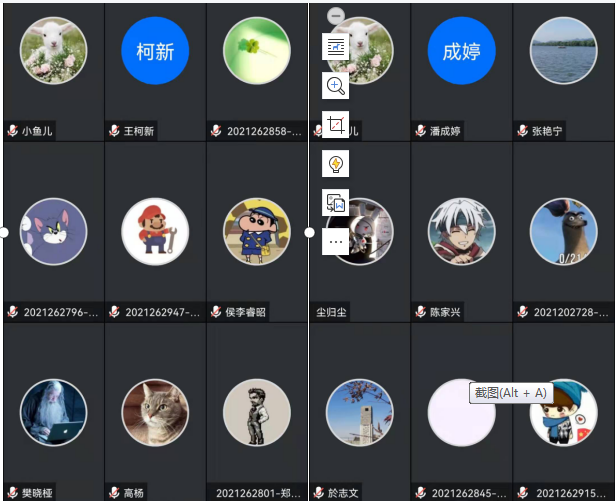The width and height of the screenshot is (616, 502).
Task: Click 张艳宁's muted microphone icon
Action: [522, 130]
